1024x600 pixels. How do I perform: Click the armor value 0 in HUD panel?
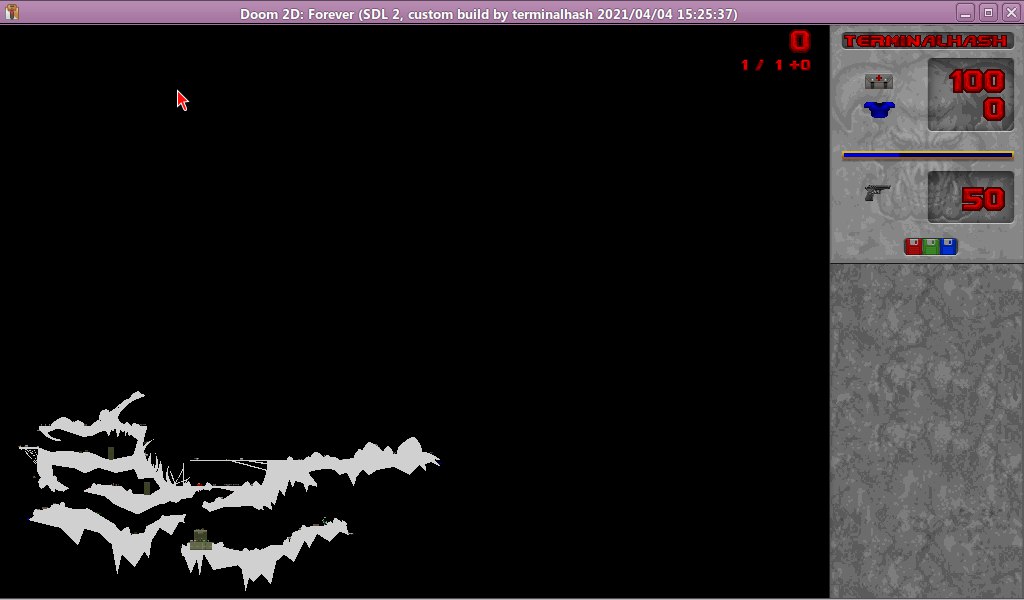coord(993,109)
